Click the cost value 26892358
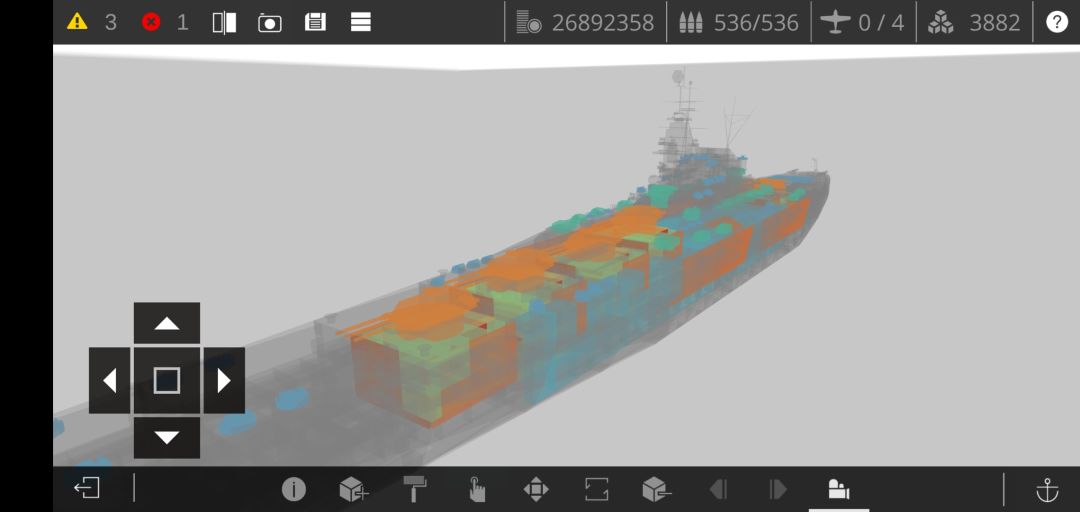Viewport: 1080px width, 512px height. tap(603, 23)
